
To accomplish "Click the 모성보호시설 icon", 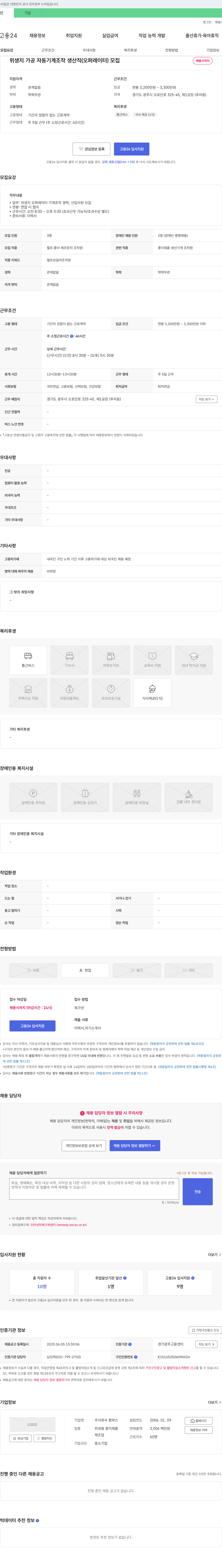I will click(x=111, y=693).
